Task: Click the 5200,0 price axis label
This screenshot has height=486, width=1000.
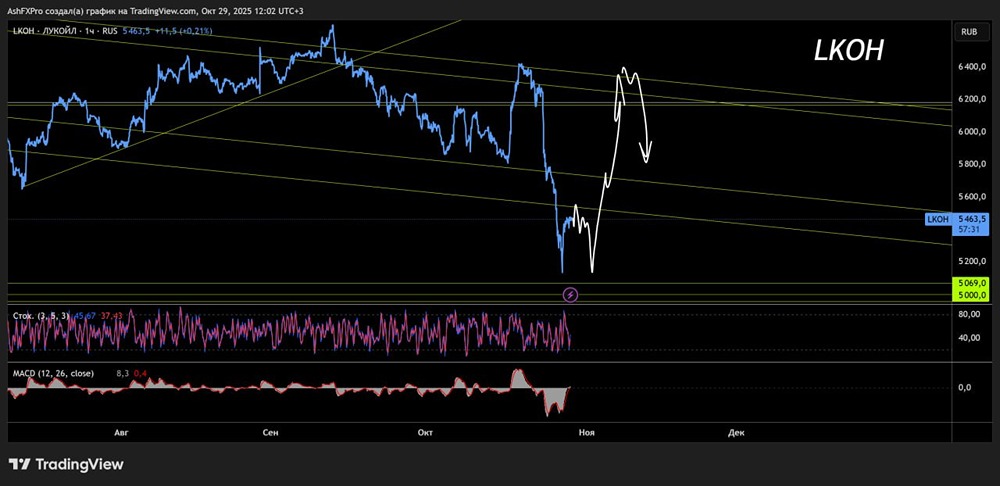Action: tap(970, 261)
